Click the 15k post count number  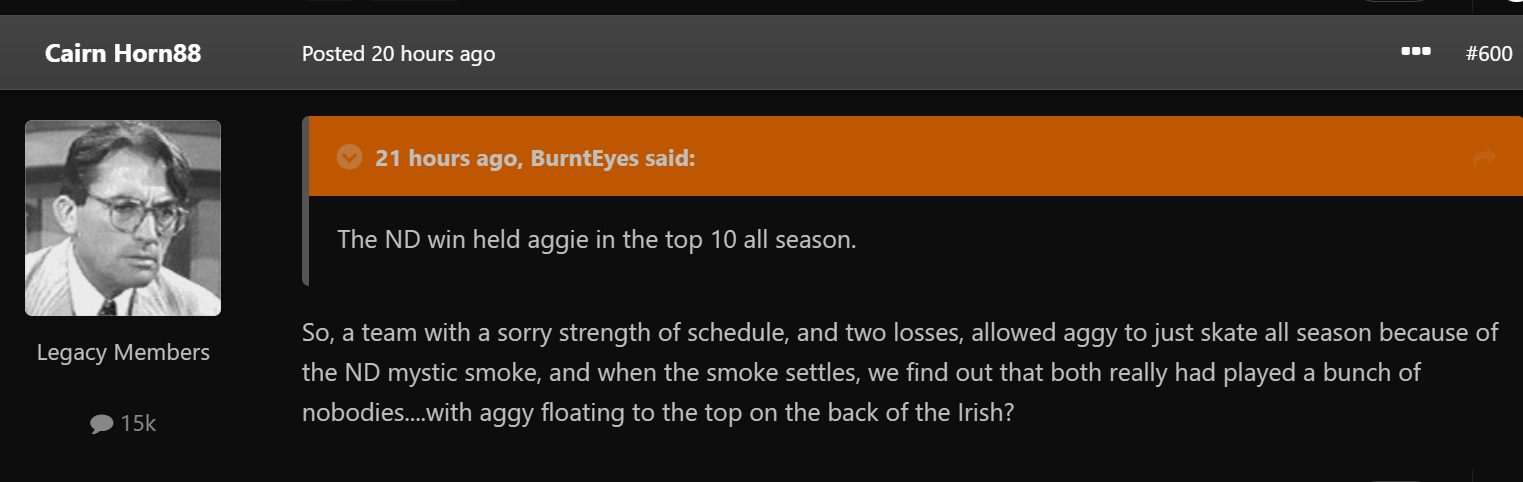pos(138,424)
